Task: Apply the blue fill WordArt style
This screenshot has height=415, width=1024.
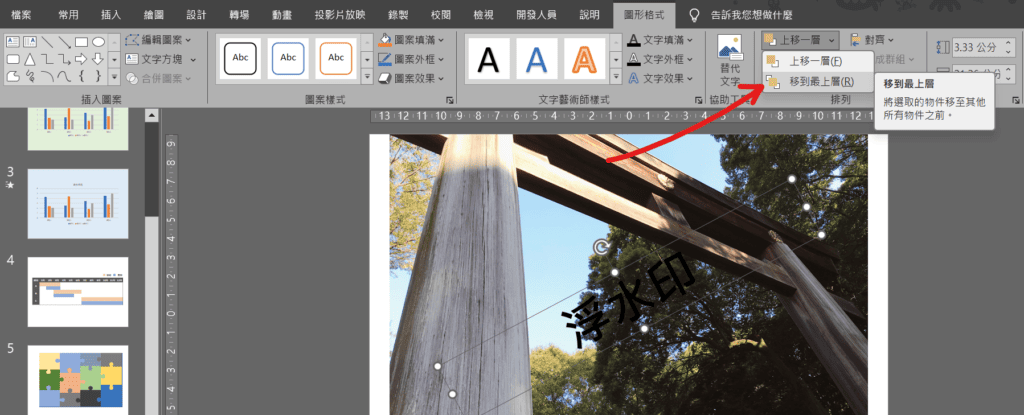Action: click(536, 59)
